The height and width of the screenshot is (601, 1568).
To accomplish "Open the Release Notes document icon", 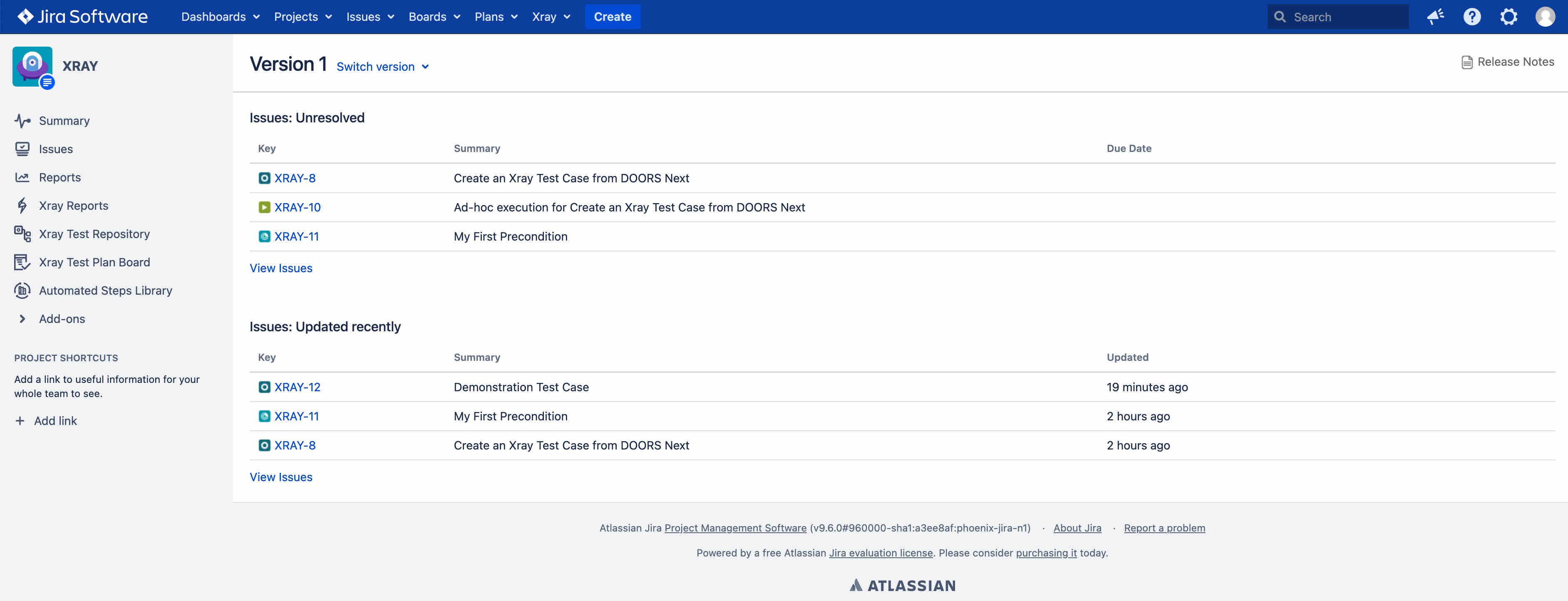I will point(1467,62).
